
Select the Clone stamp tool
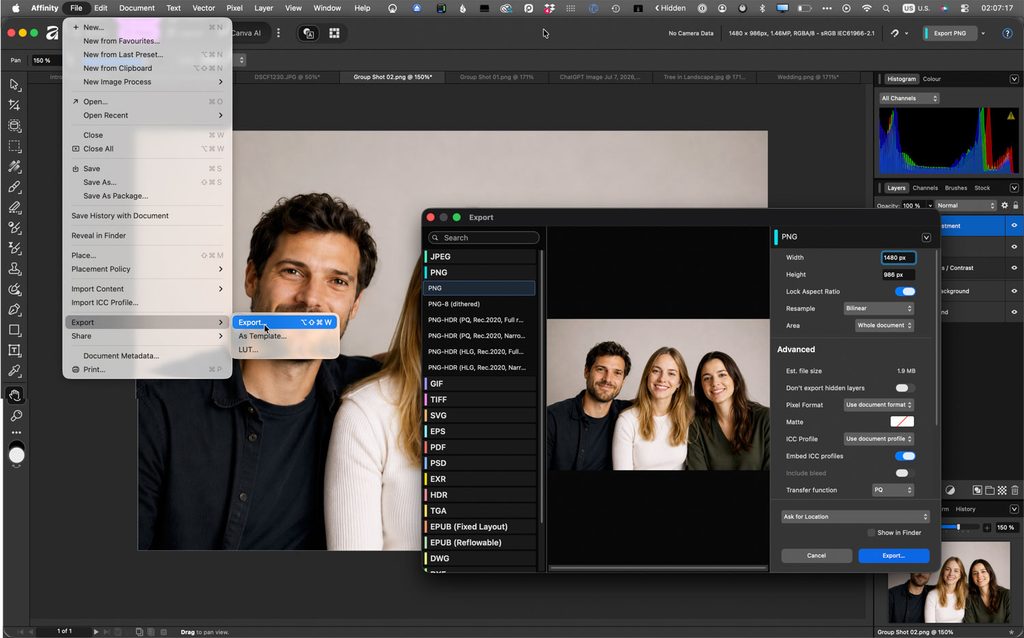click(x=14, y=268)
